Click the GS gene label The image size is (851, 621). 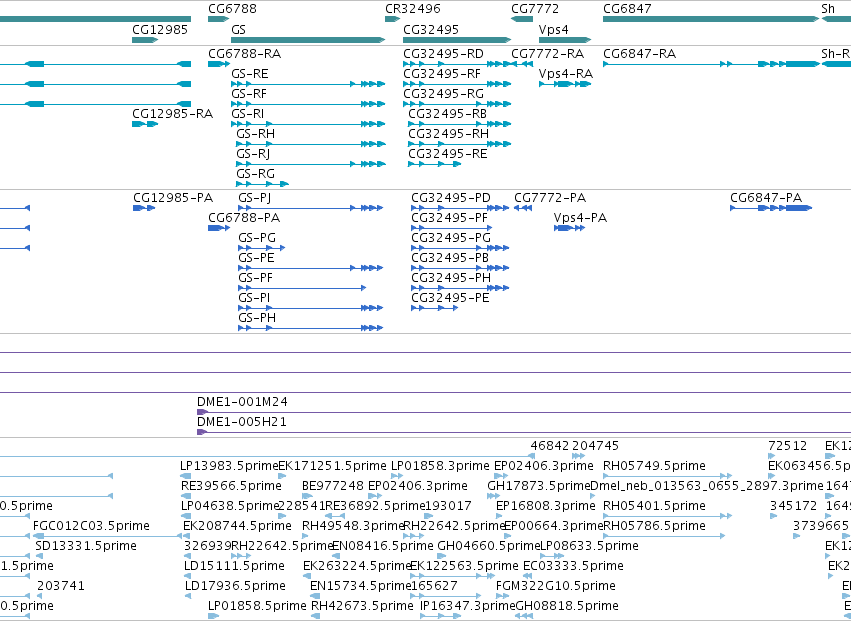pyautogui.click(x=238, y=29)
